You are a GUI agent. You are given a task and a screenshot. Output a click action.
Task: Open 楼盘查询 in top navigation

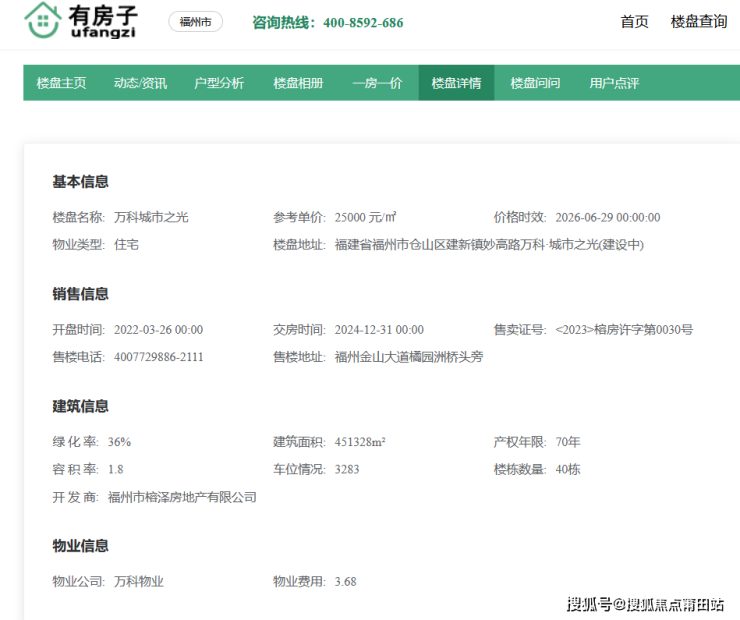(x=699, y=21)
